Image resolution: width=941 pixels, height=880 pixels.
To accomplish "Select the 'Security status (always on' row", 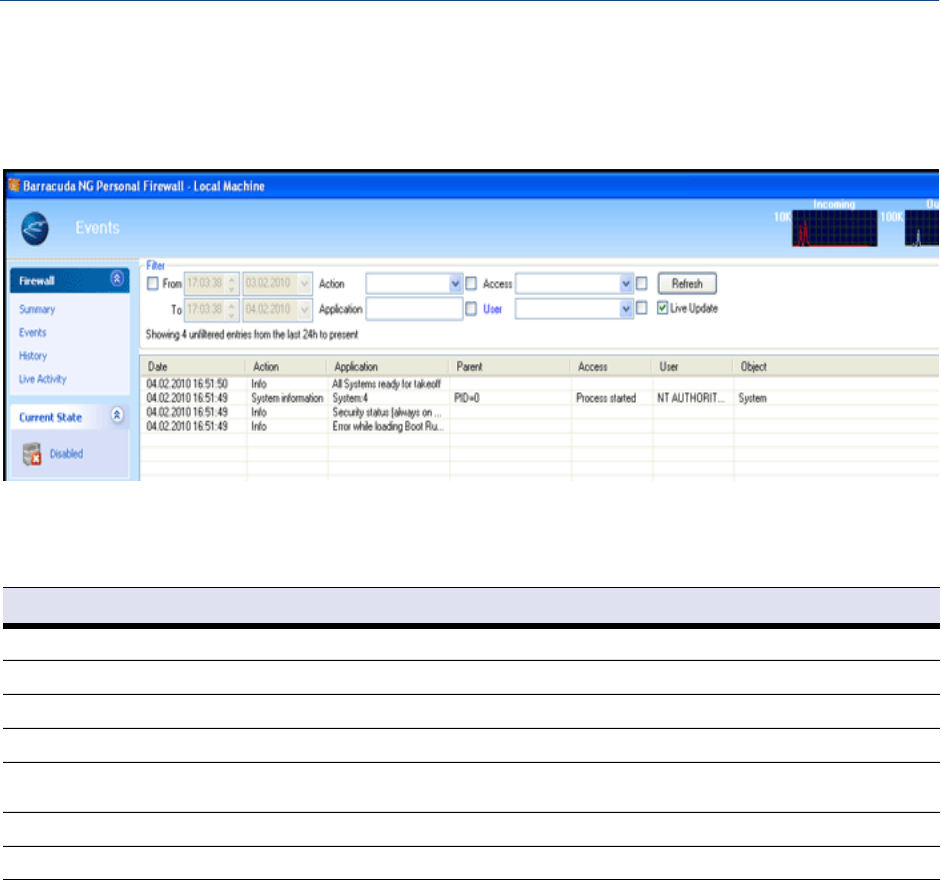I will tap(540, 412).
